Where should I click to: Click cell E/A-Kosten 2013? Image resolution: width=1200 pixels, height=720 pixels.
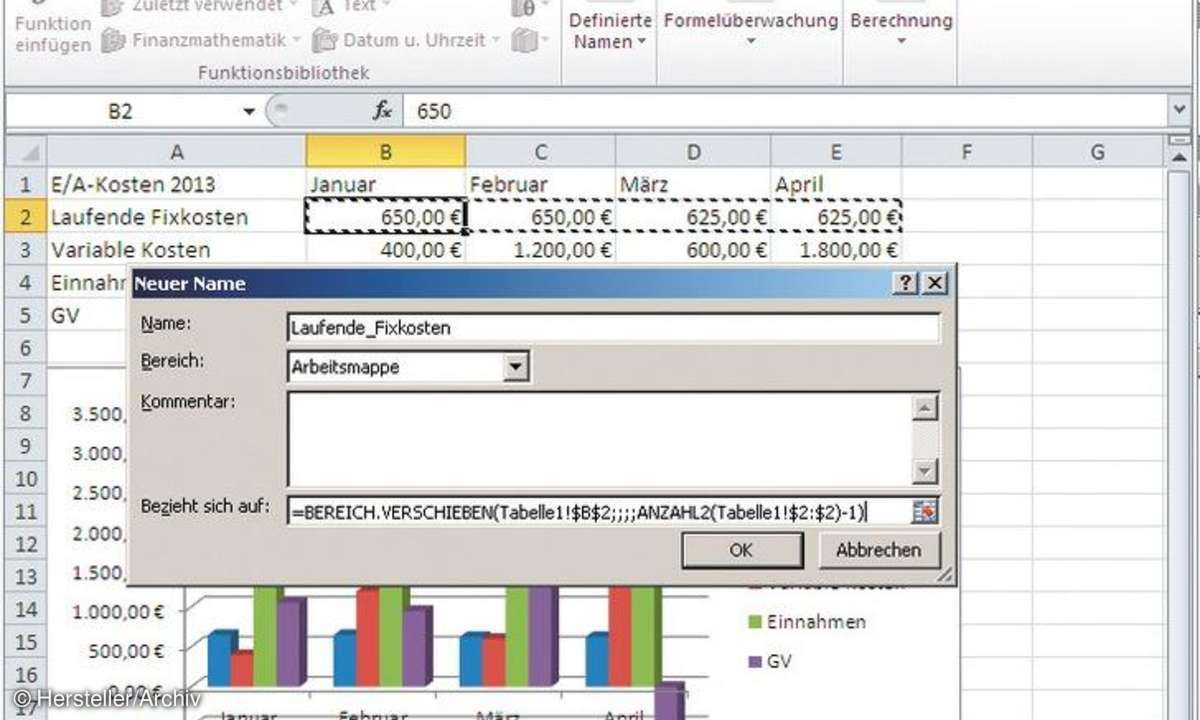(176, 184)
